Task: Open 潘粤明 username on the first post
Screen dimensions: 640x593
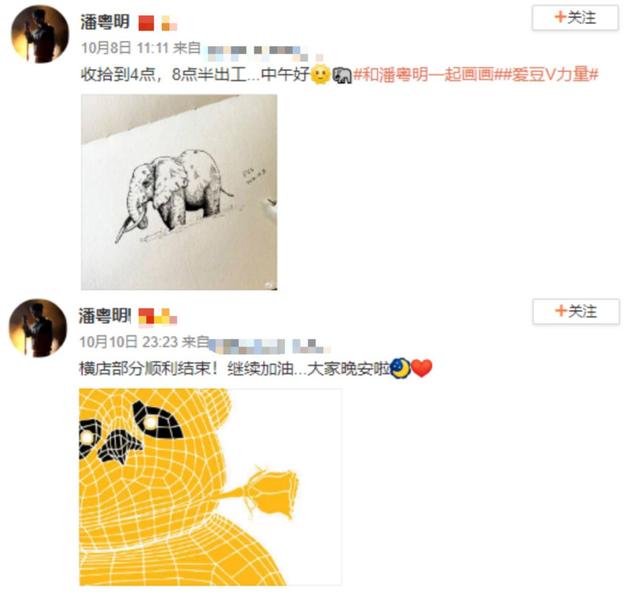Action: tap(105, 22)
